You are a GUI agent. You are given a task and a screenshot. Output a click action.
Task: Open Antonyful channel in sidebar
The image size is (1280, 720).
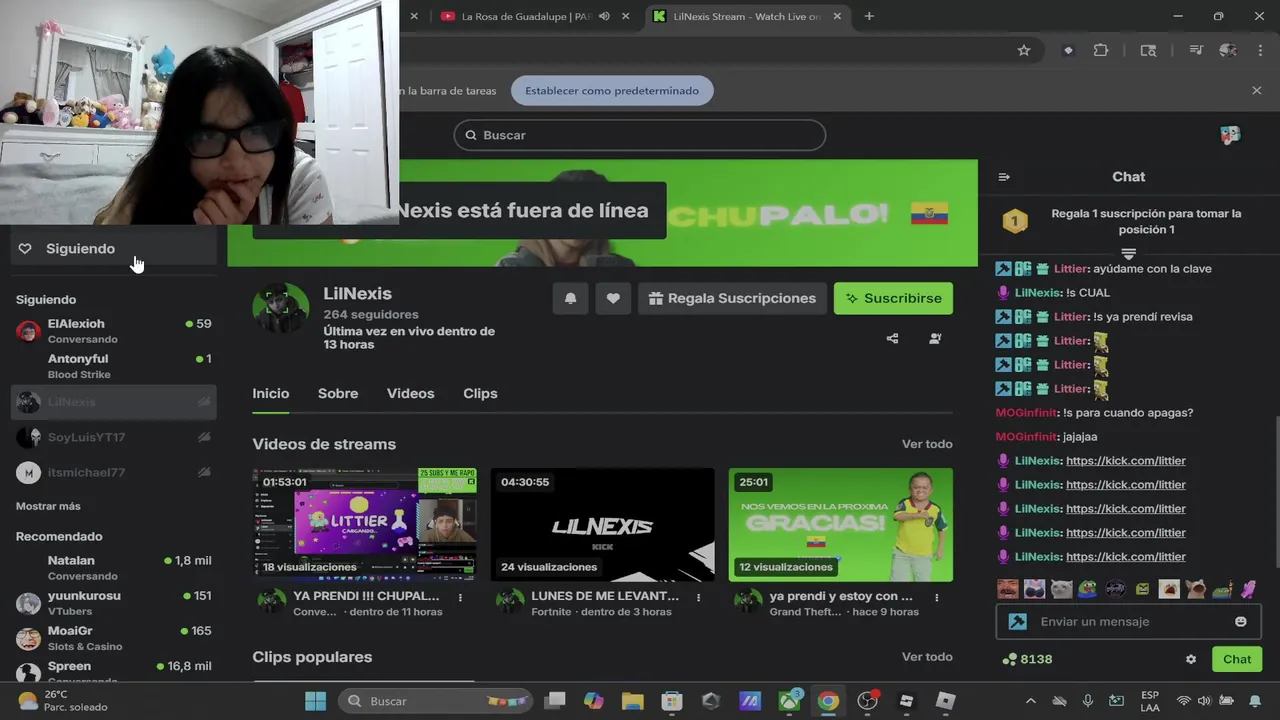(114, 366)
